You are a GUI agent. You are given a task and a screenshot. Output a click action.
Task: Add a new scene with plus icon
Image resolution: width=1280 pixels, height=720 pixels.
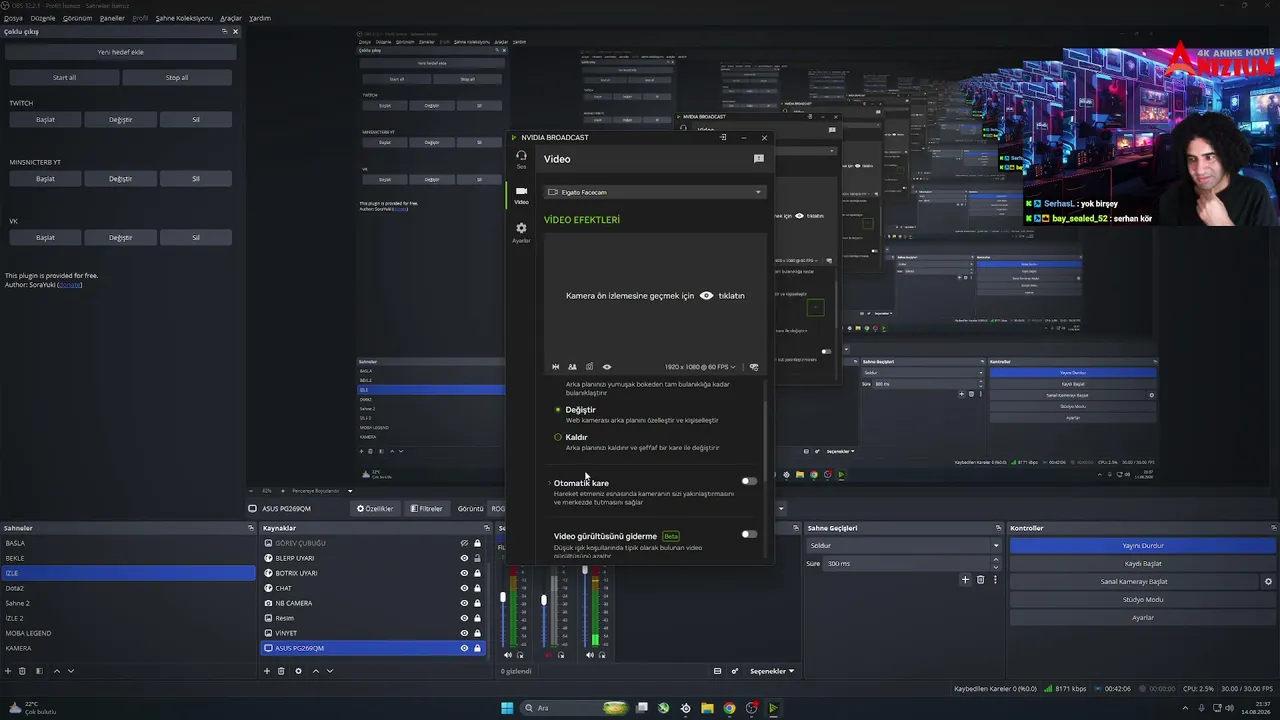9,671
